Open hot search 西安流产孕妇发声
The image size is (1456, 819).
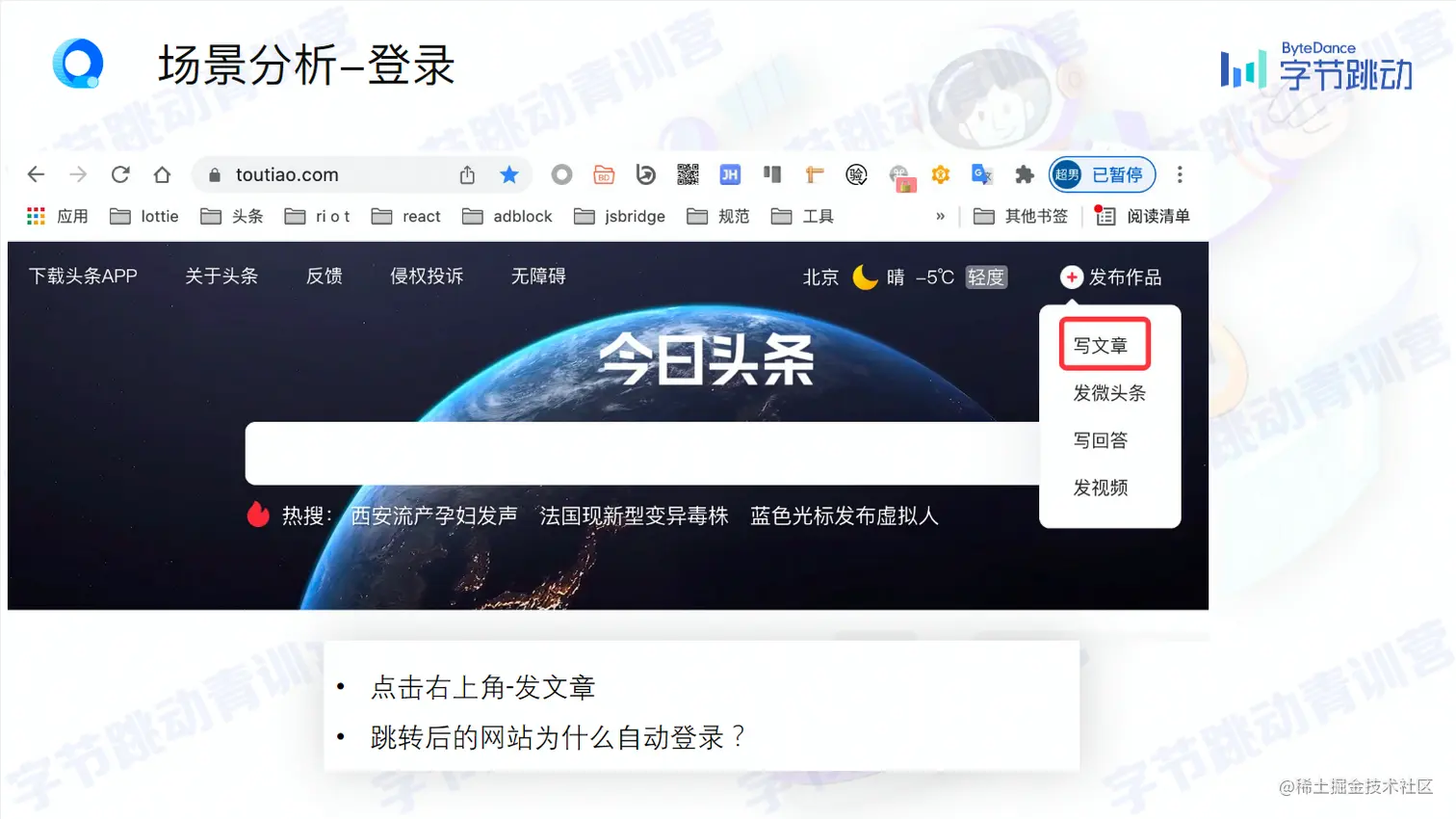point(434,515)
